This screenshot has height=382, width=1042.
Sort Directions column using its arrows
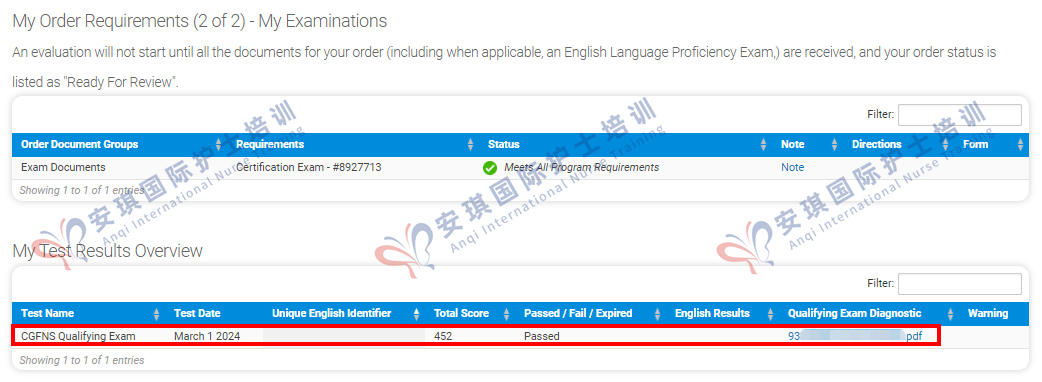[x=946, y=145]
